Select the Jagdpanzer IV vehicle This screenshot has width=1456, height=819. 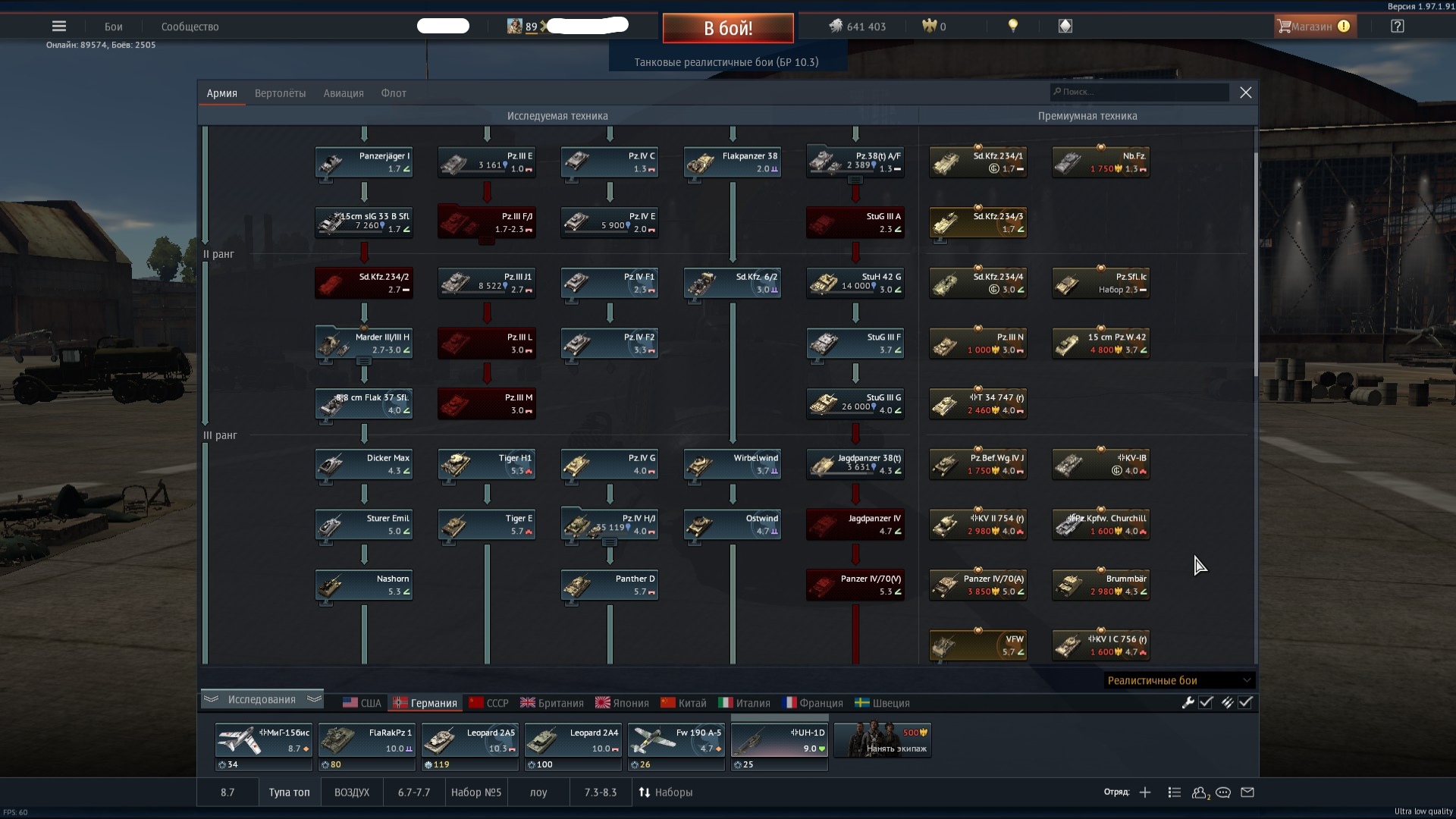(855, 524)
